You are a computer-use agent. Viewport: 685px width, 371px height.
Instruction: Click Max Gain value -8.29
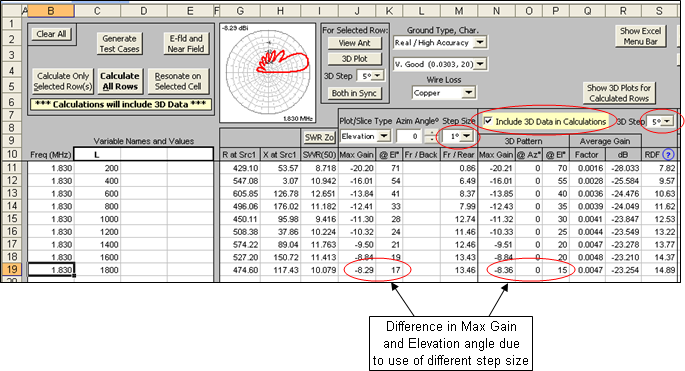click(x=357, y=270)
